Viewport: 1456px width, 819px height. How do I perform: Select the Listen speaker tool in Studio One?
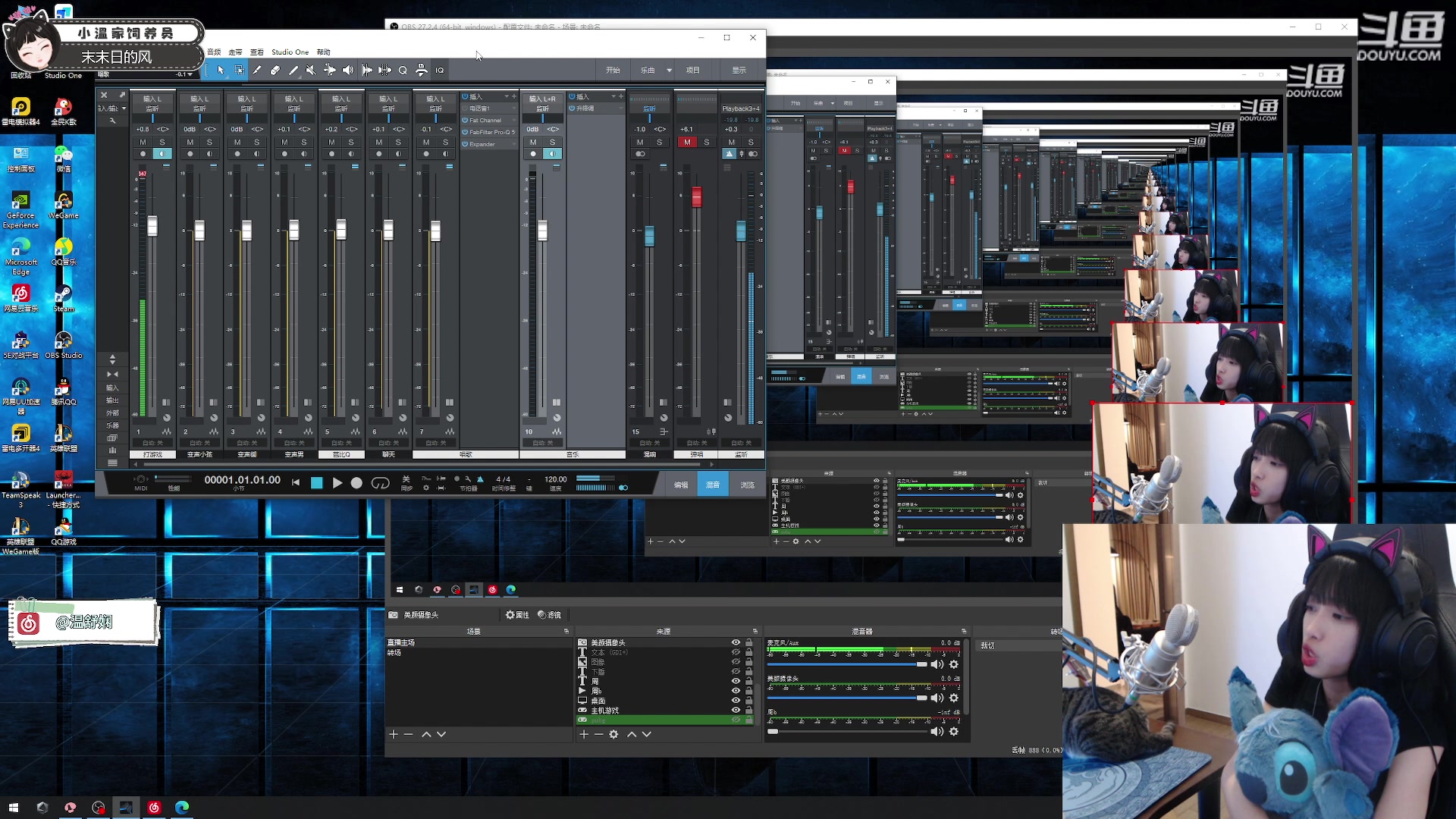348,71
